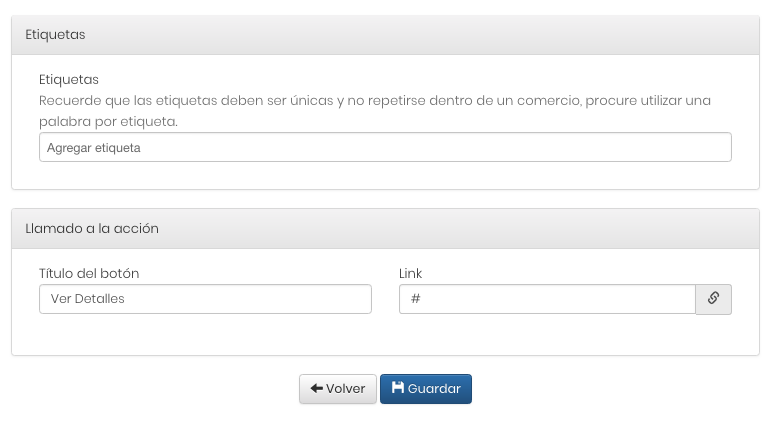Click the word 'Guardar' on save button

point(434,389)
